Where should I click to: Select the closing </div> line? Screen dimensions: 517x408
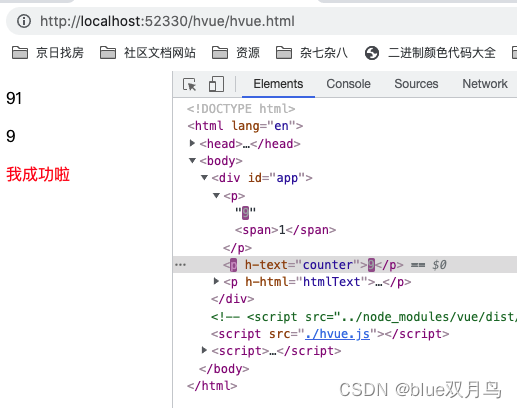click(x=232, y=299)
